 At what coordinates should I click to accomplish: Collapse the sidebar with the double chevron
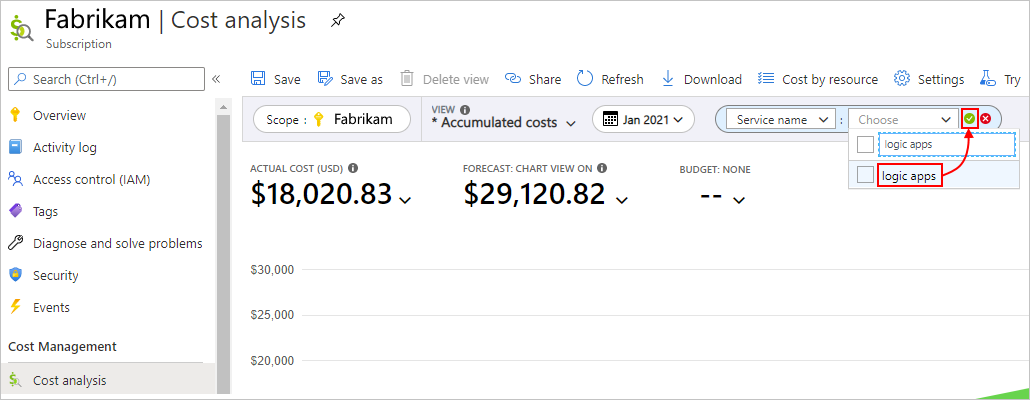215,79
